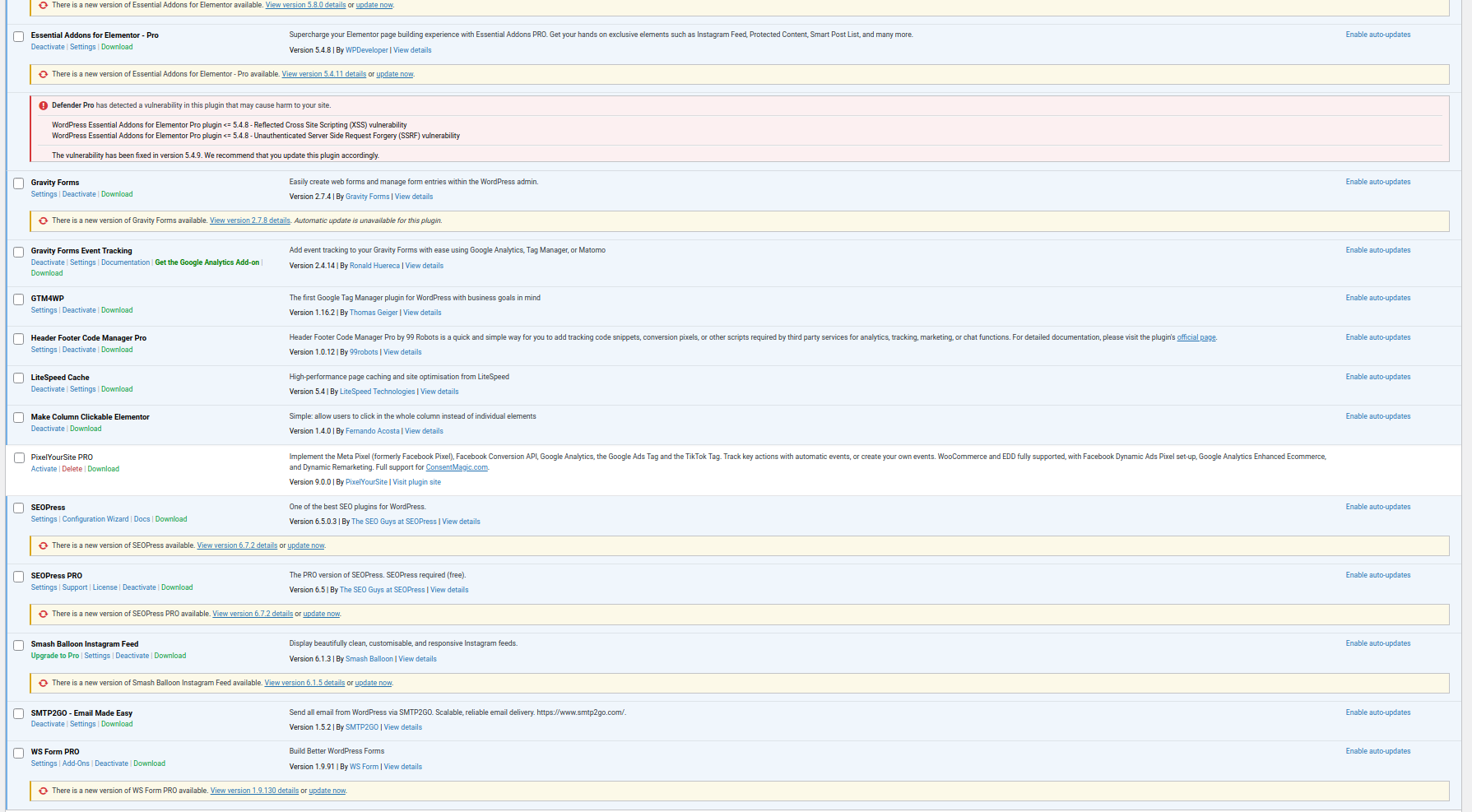View version 2.7.8 details for Gravity Forms
The image size is (1472, 812).
tap(249, 220)
